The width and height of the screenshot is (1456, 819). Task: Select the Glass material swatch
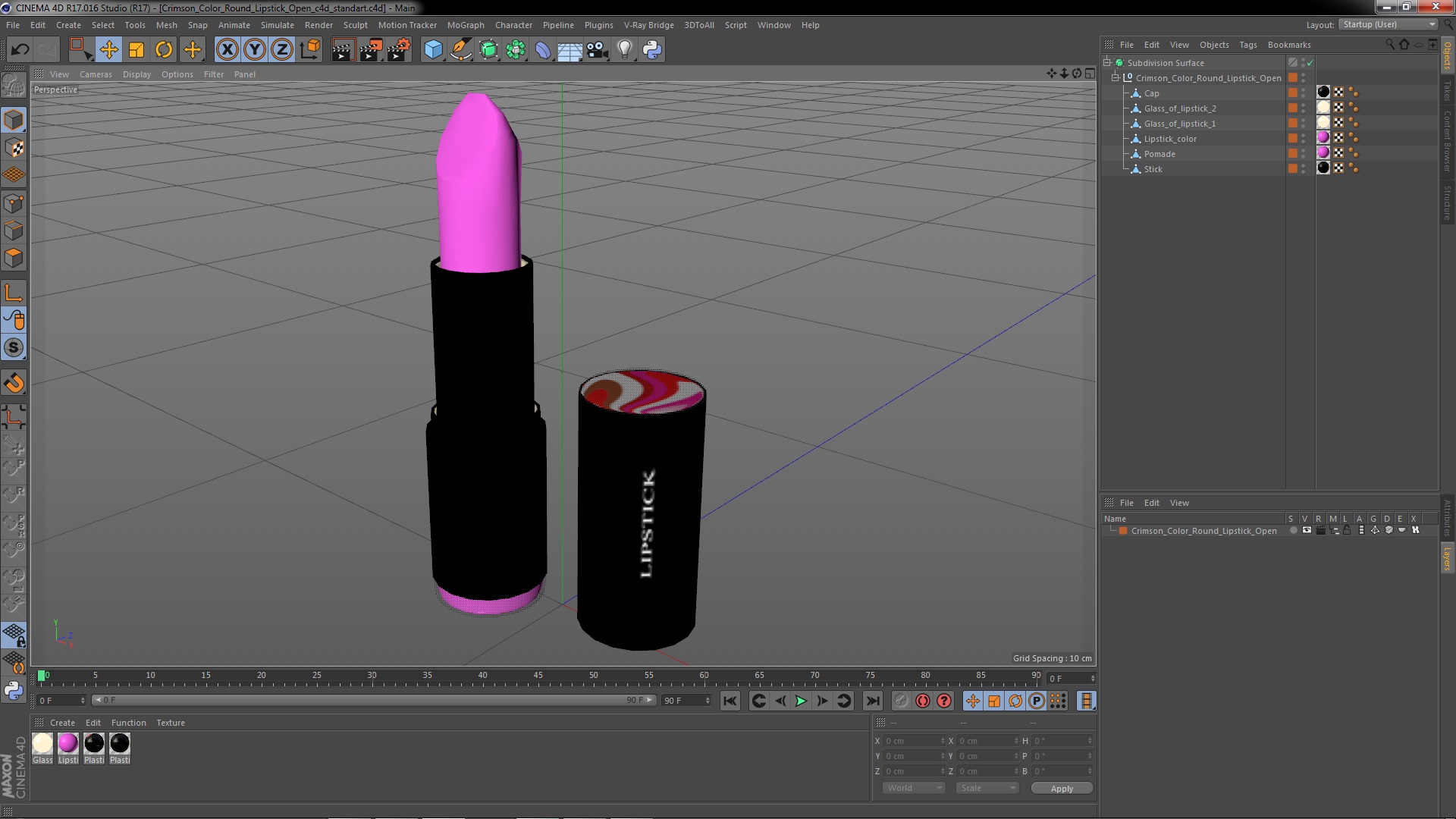pyautogui.click(x=42, y=744)
